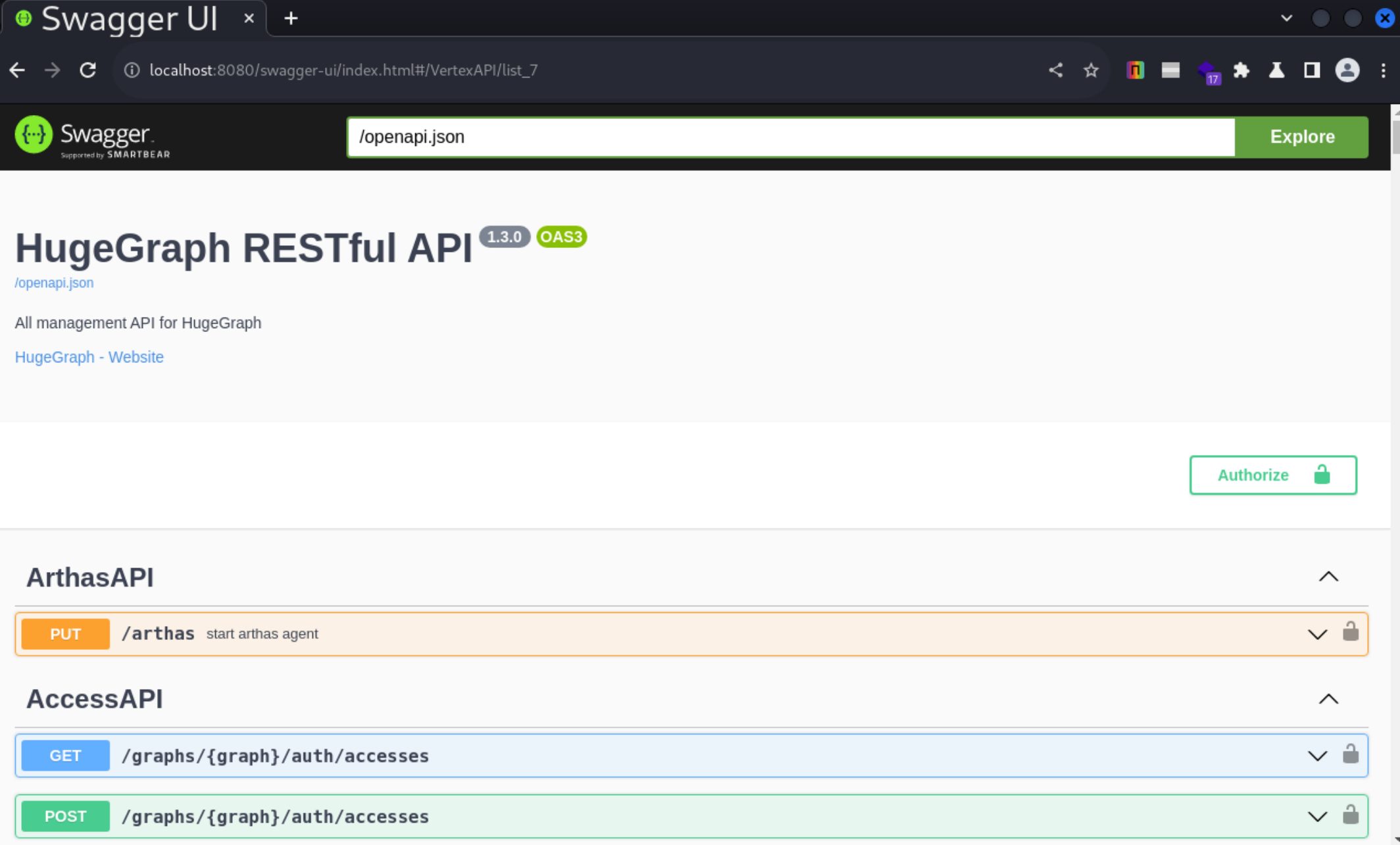
Task: Open the Chrome three-dot menu
Action: 1383,70
